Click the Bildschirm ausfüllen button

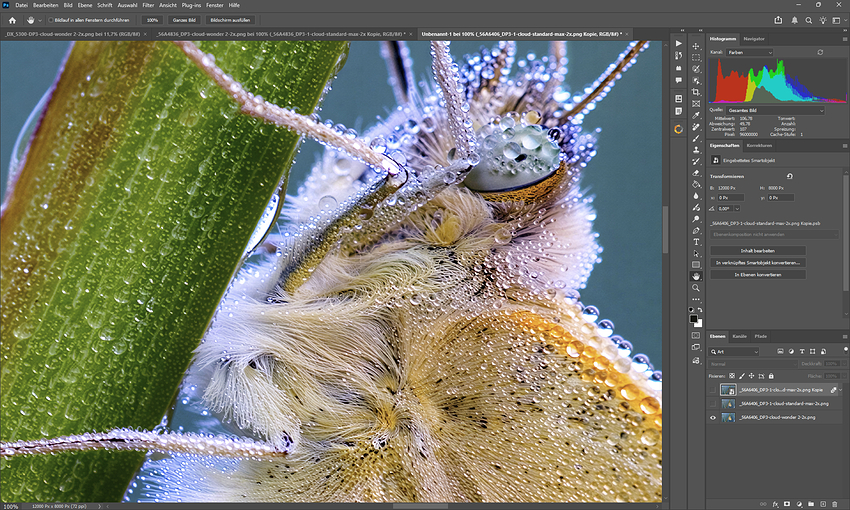[230, 20]
